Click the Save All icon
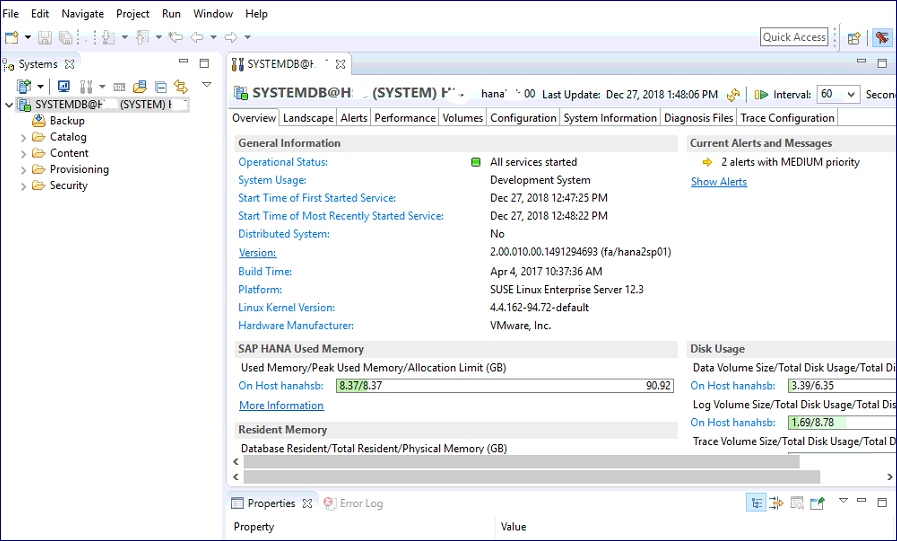The image size is (897, 541). [x=66, y=38]
